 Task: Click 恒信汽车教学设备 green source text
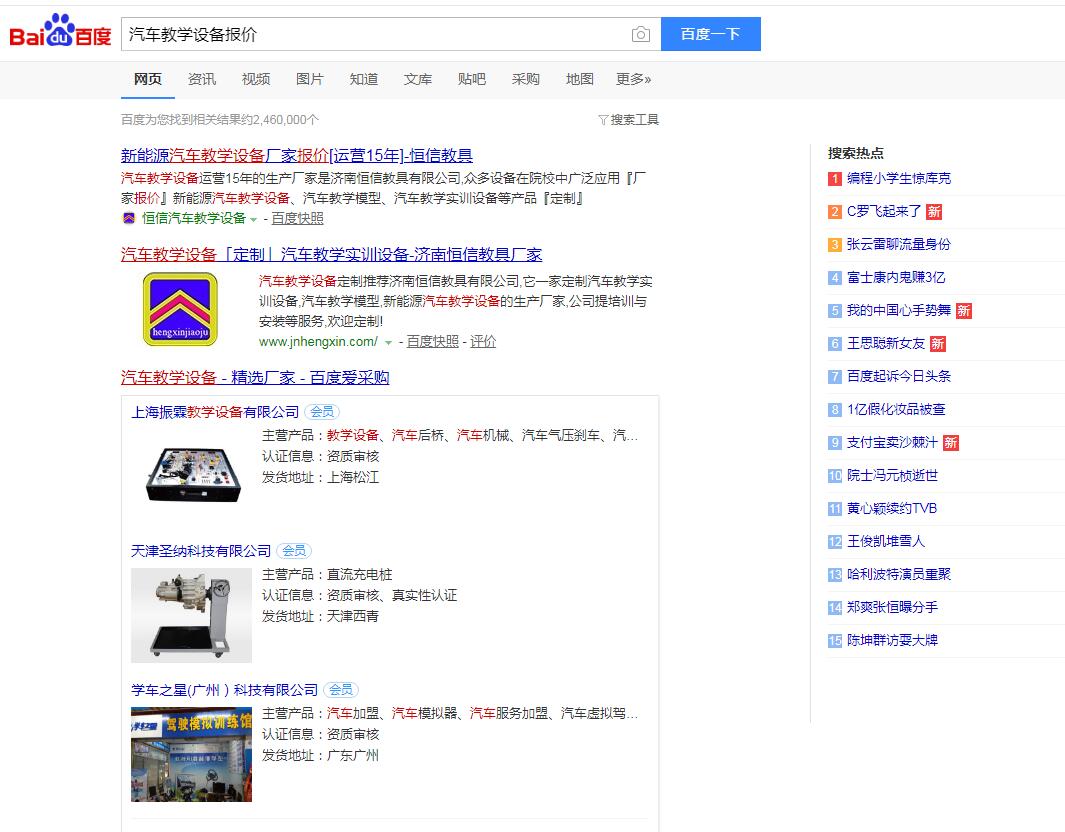(x=194, y=218)
